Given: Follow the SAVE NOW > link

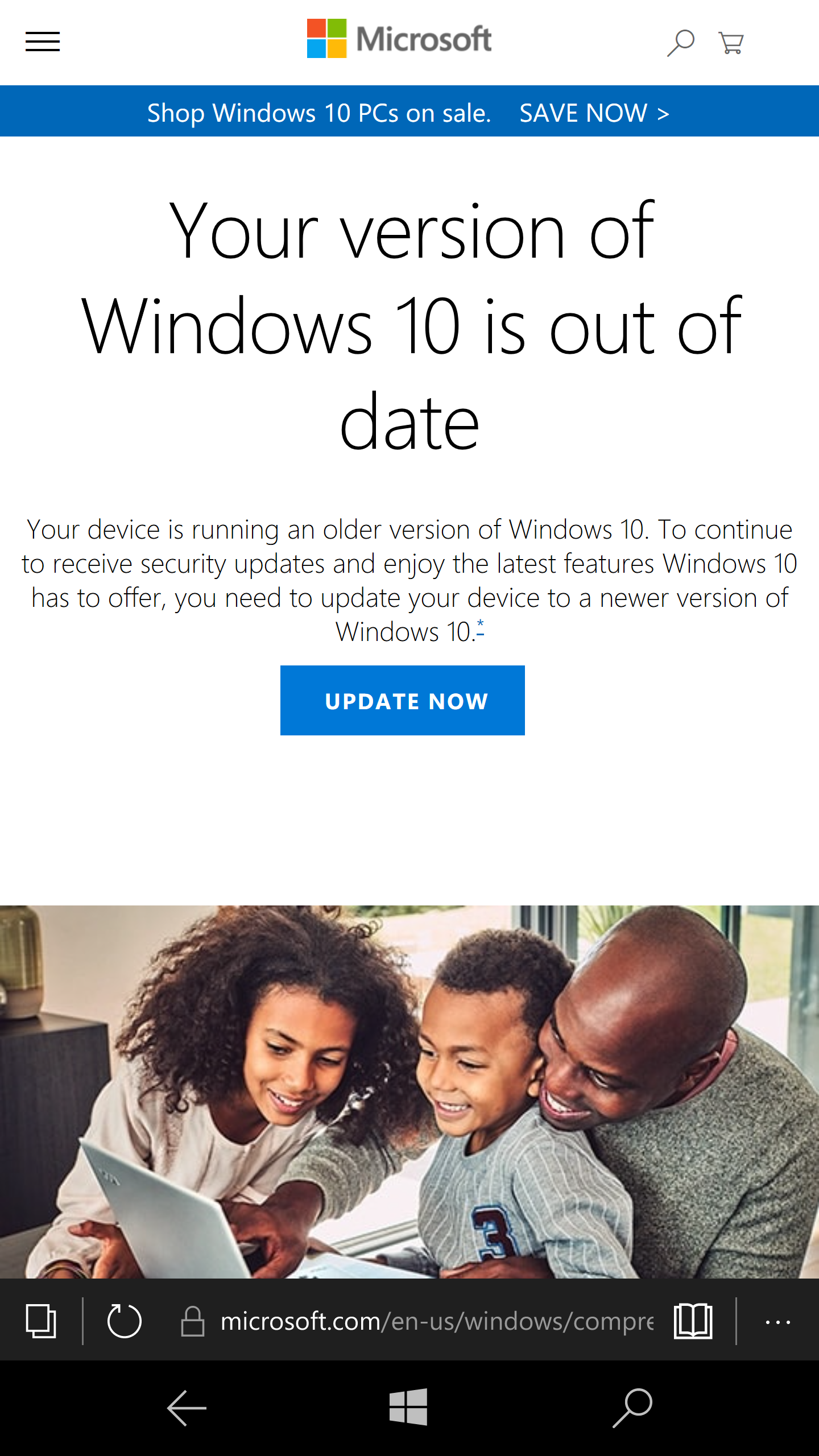Looking at the screenshot, I should (x=594, y=113).
